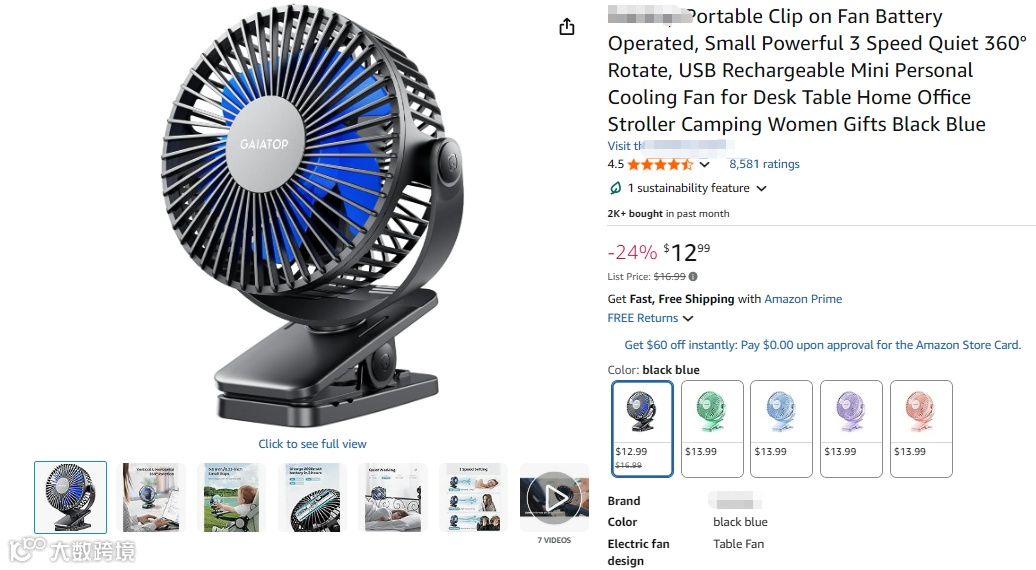Click the orange star rating icons
The width and height of the screenshot is (1036, 570).
click(660, 164)
